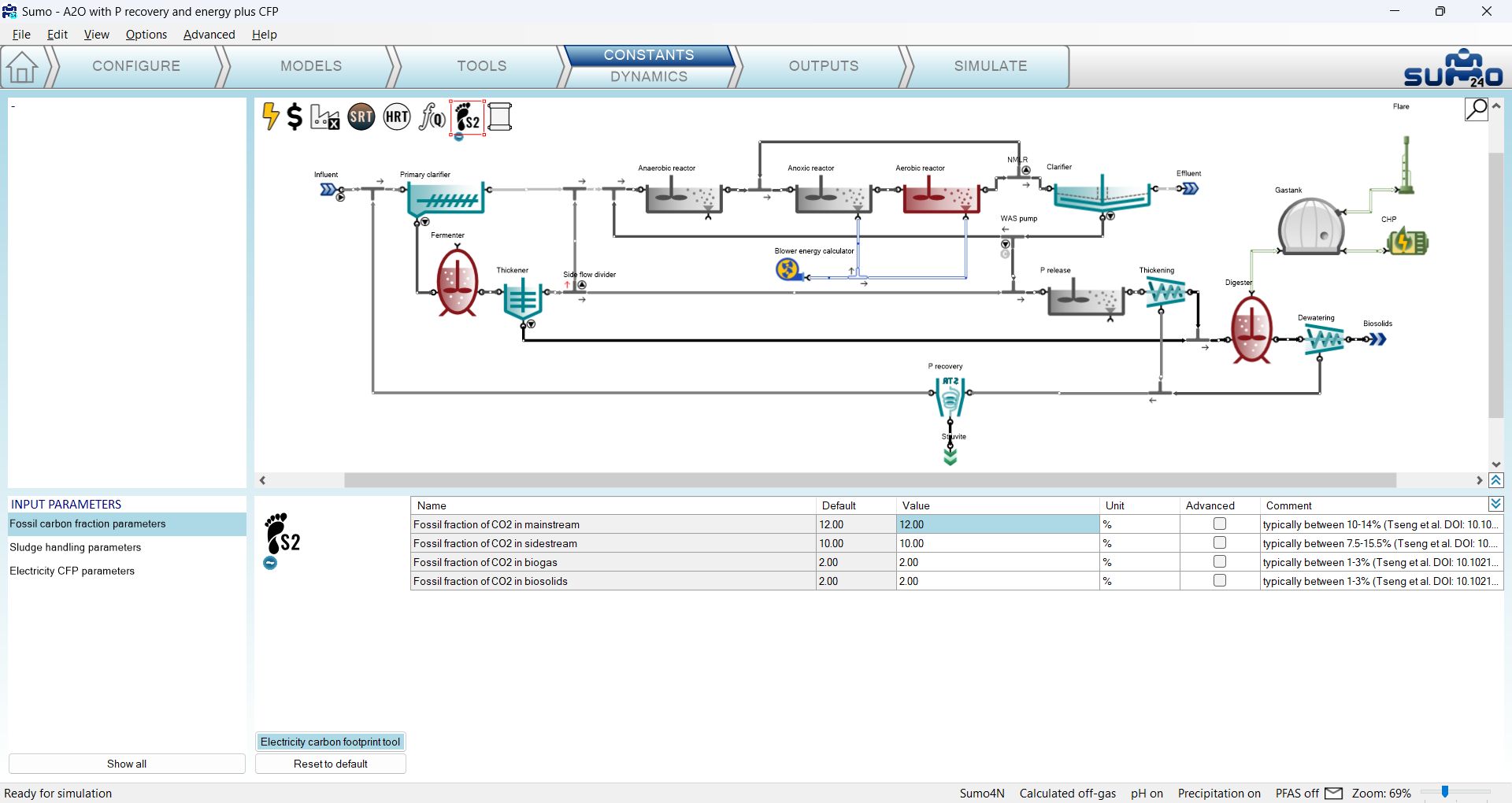Open the scroll notes tool icon
Viewport: 1512px width, 803px height.
pyautogui.click(x=500, y=117)
